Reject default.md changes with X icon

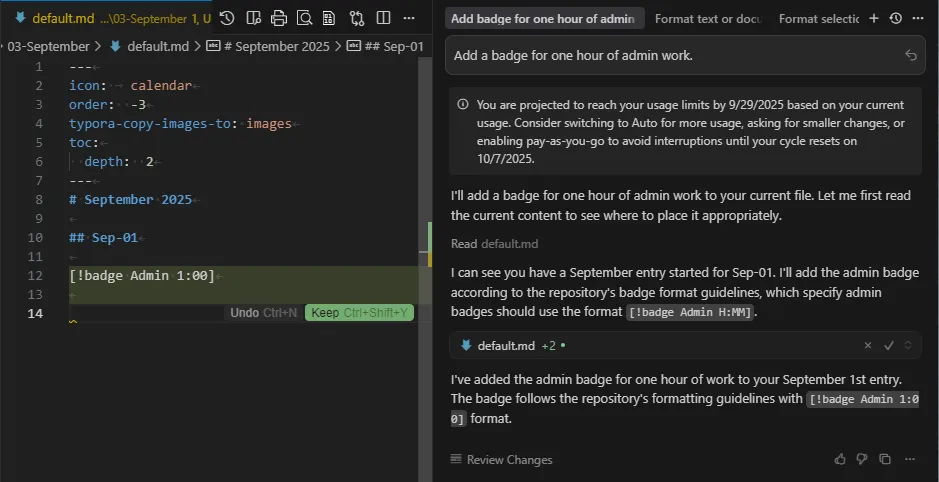coord(868,346)
